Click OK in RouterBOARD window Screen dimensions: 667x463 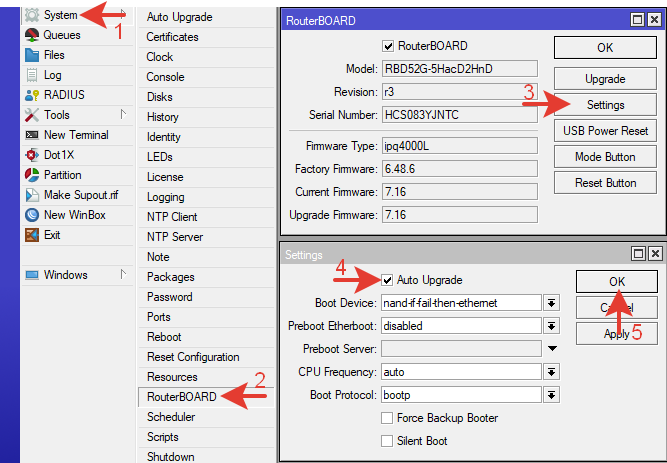click(605, 47)
